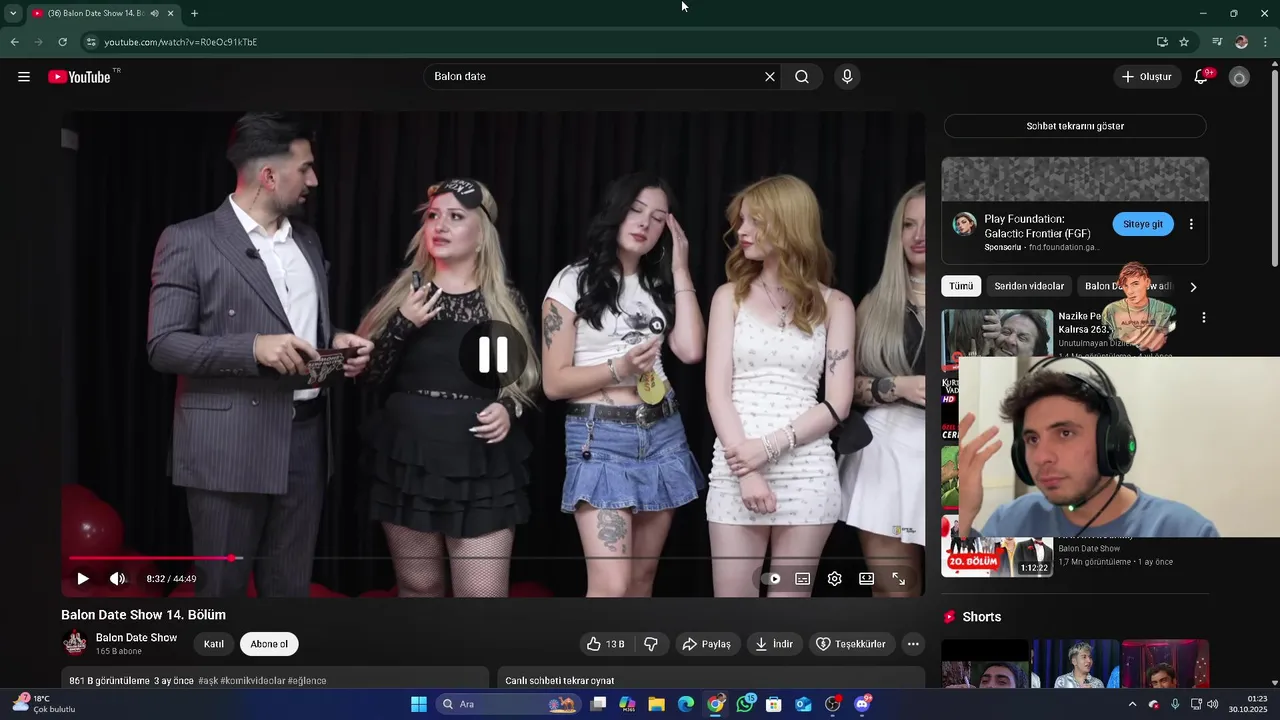Open the first Shorts thumbnail
Viewport: 1280px width, 720px height.
point(985,664)
